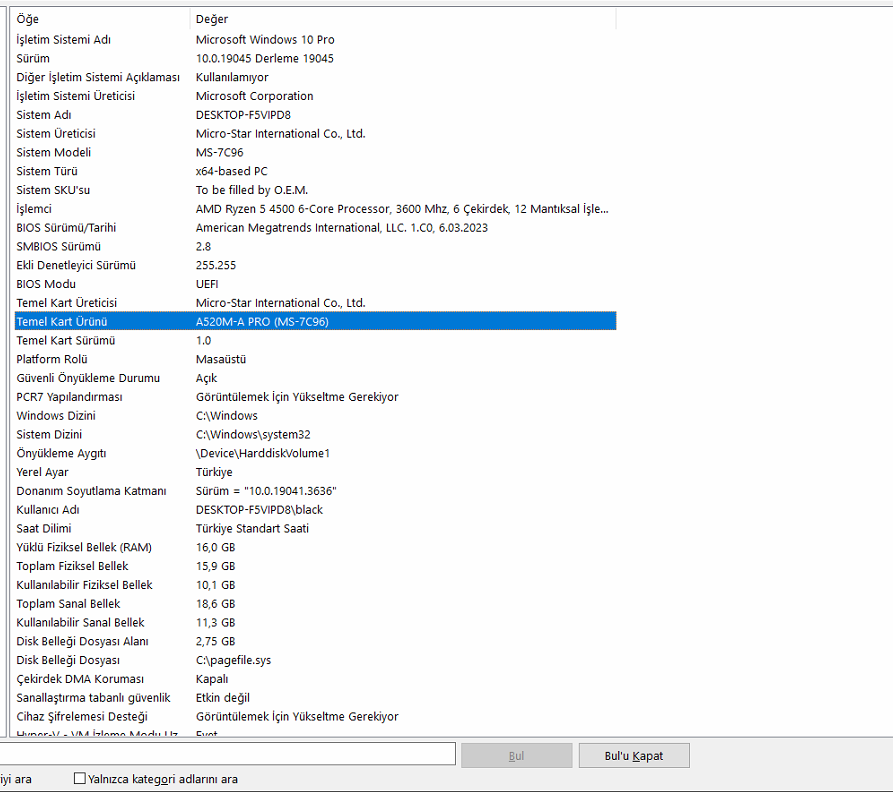Click the highlighted Temel Kart Ürünü row
Screen dimensions: 893x792
tap(316, 321)
